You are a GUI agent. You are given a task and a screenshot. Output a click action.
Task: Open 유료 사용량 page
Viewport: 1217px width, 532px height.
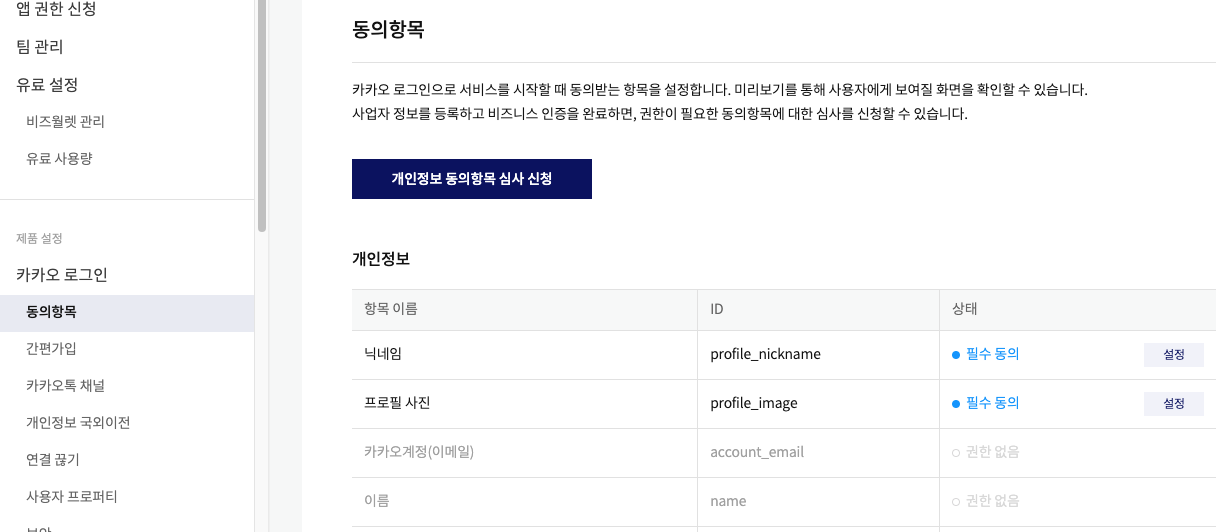(x=59, y=159)
